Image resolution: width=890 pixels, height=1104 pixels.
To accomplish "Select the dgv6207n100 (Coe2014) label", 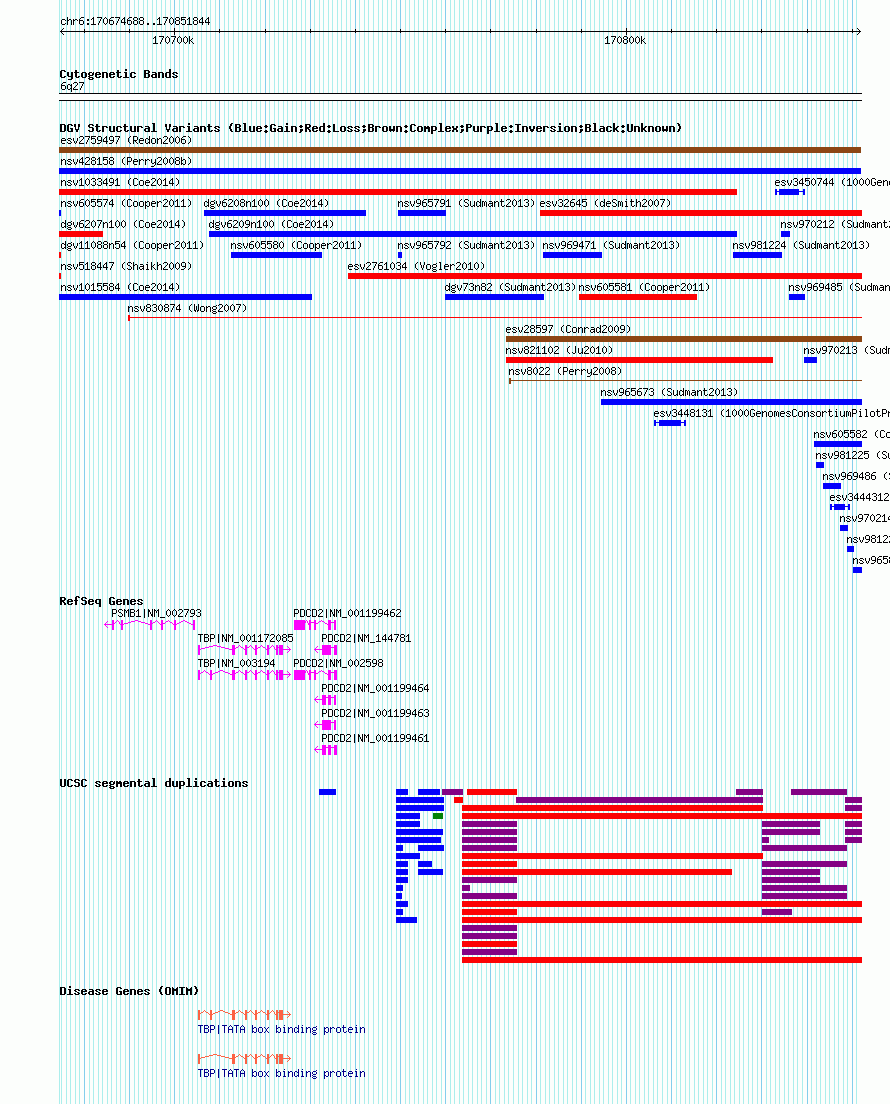I will pos(123,225).
